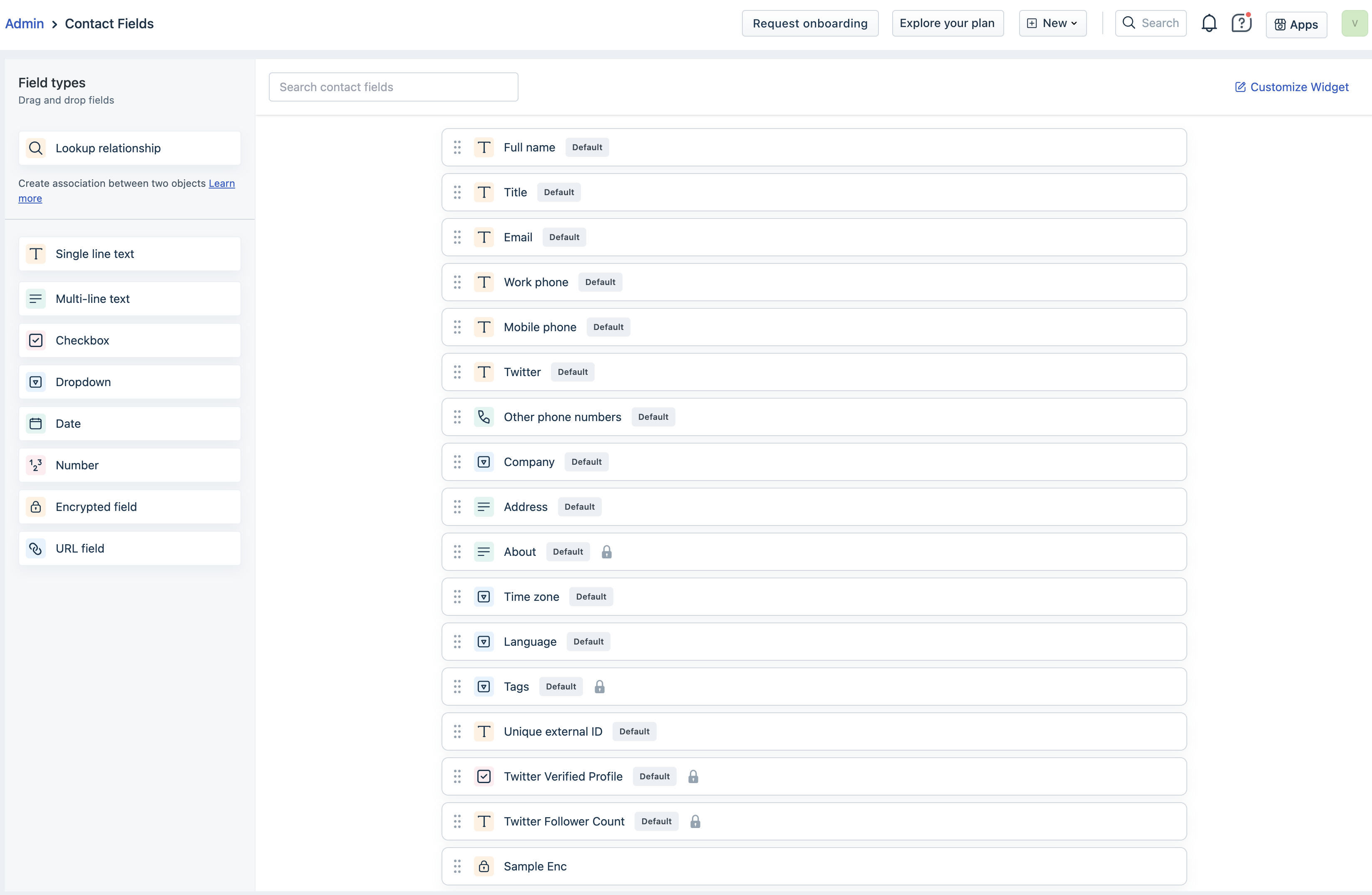Click the Search contact fields input
1372x895 pixels.
point(393,87)
